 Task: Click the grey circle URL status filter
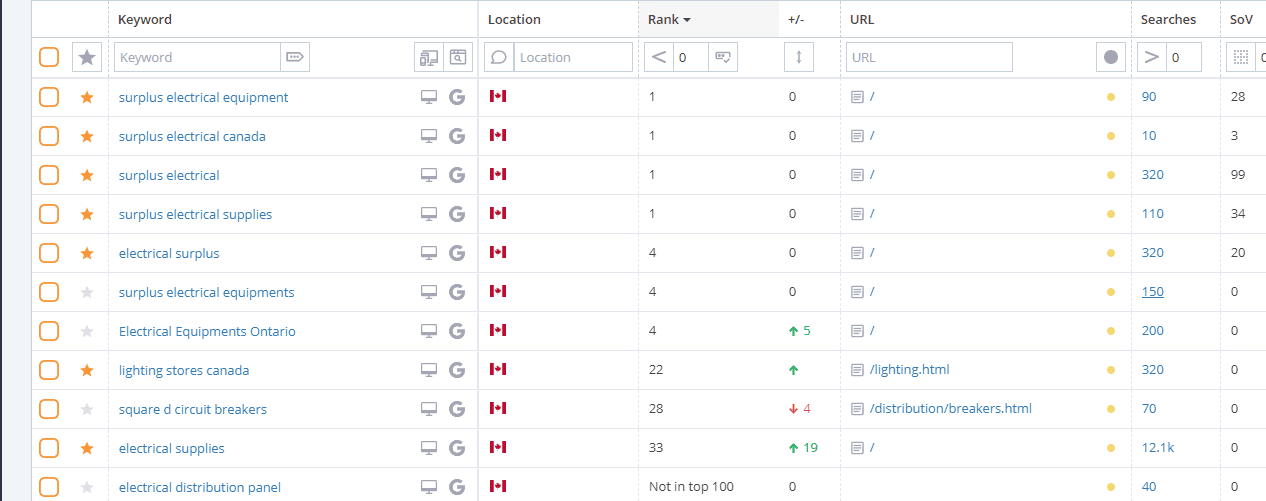coord(1110,57)
